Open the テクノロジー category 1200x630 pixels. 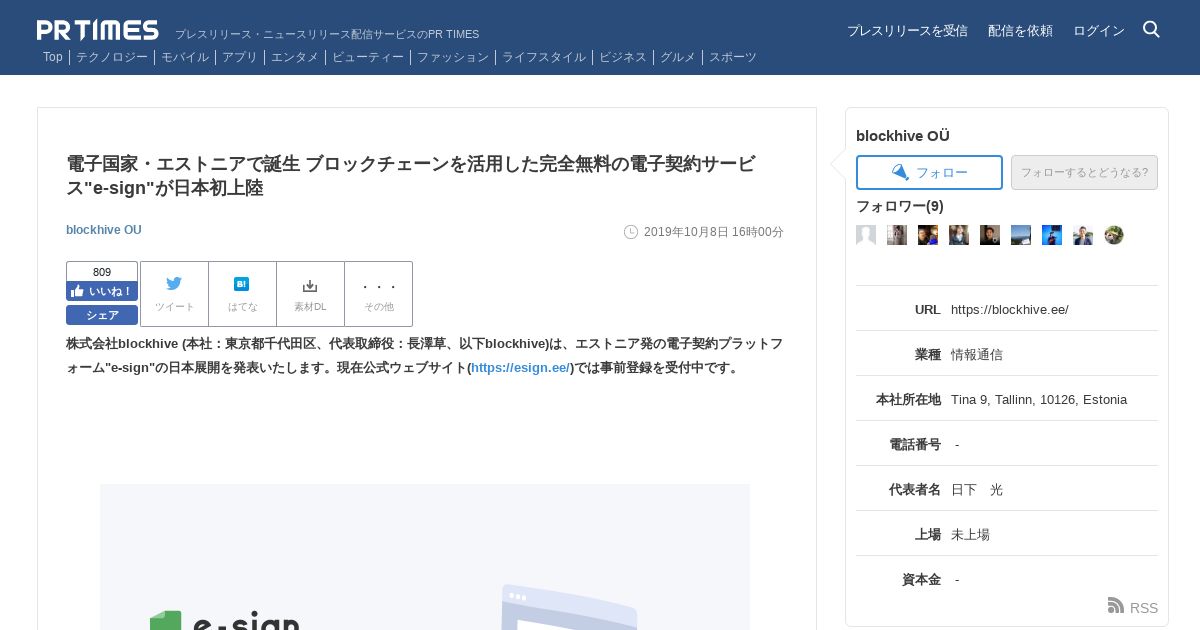(112, 57)
